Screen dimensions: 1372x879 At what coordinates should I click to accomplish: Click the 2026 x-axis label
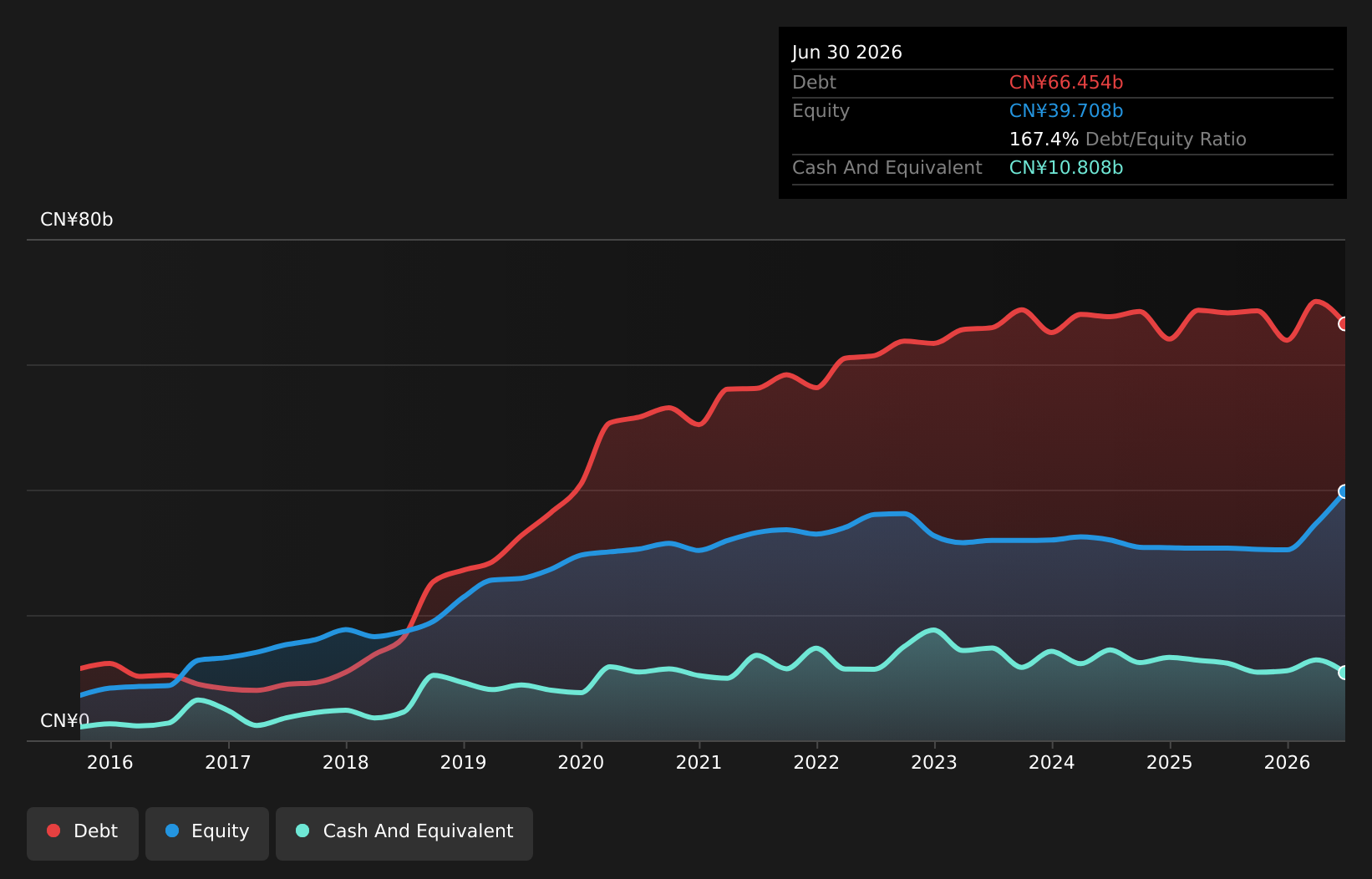(x=1288, y=762)
